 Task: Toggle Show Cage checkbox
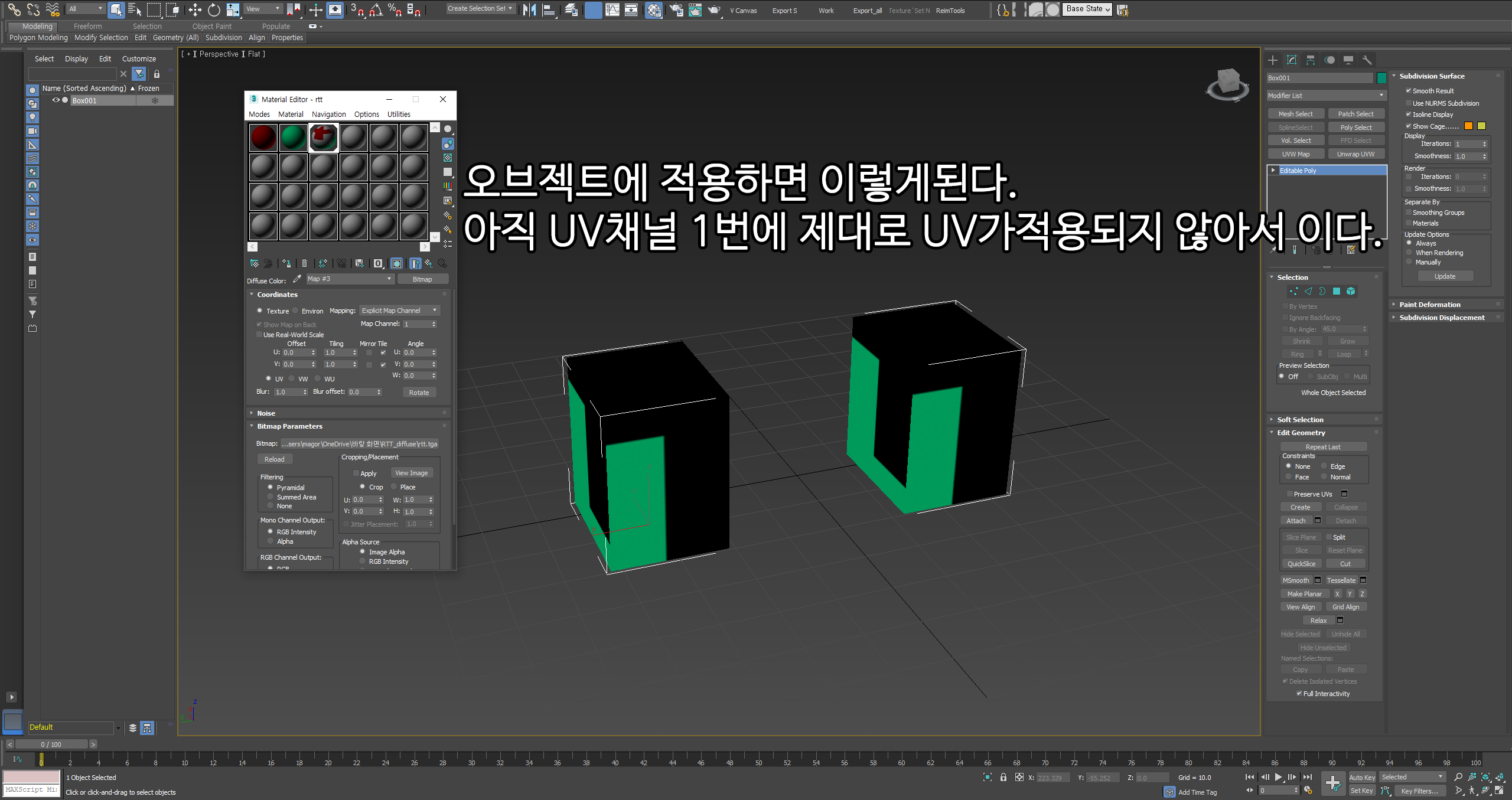[1409, 126]
